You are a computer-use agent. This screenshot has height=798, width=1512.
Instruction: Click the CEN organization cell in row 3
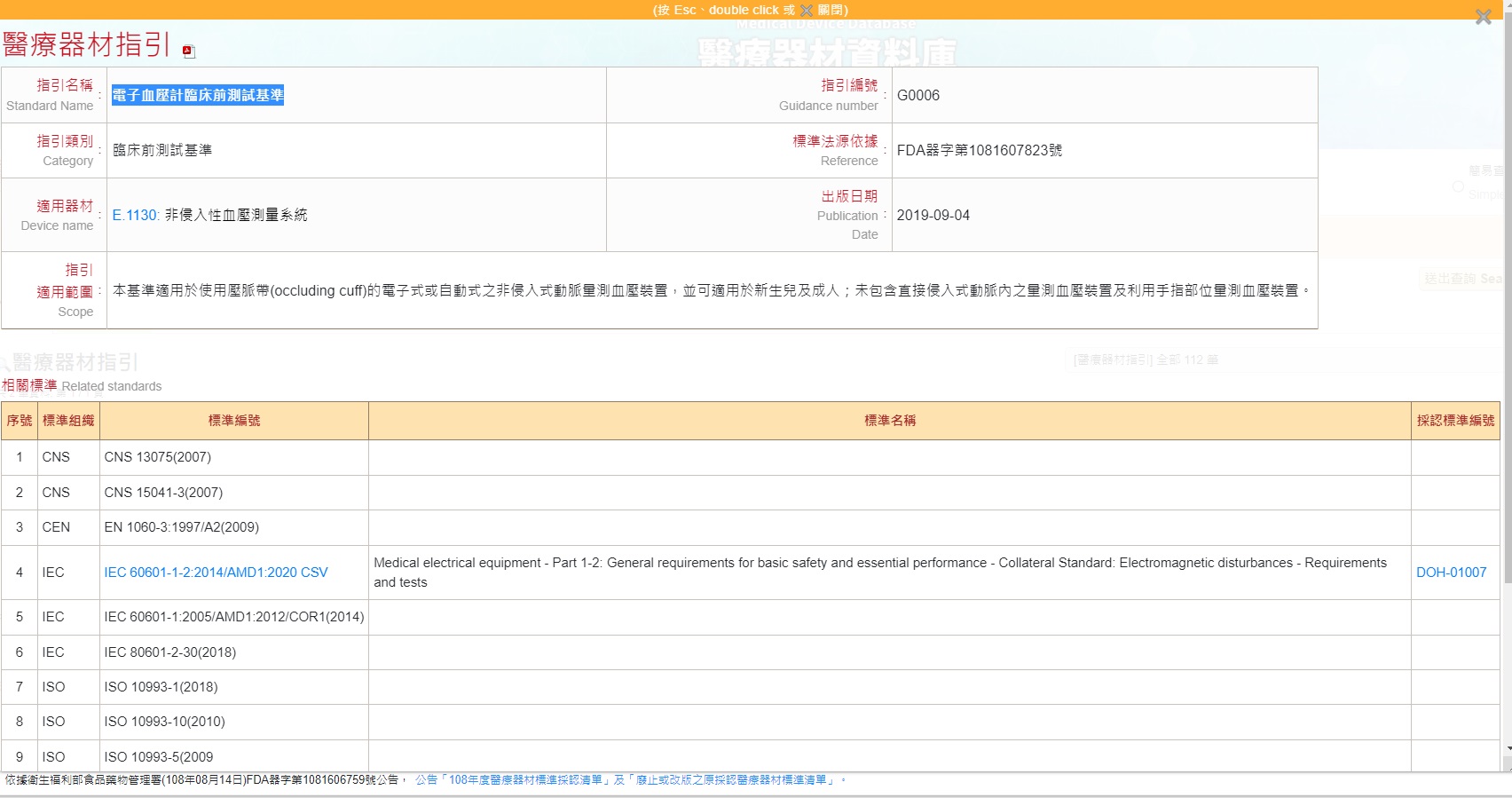tap(68, 527)
